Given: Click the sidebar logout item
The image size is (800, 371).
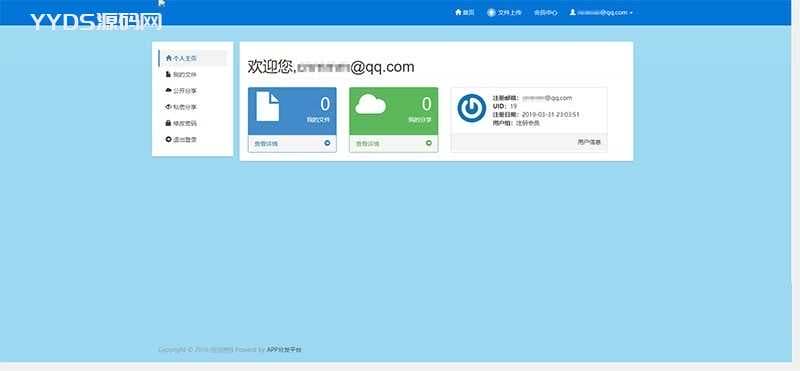Looking at the screenshot, I should click(x=193, y=139).
